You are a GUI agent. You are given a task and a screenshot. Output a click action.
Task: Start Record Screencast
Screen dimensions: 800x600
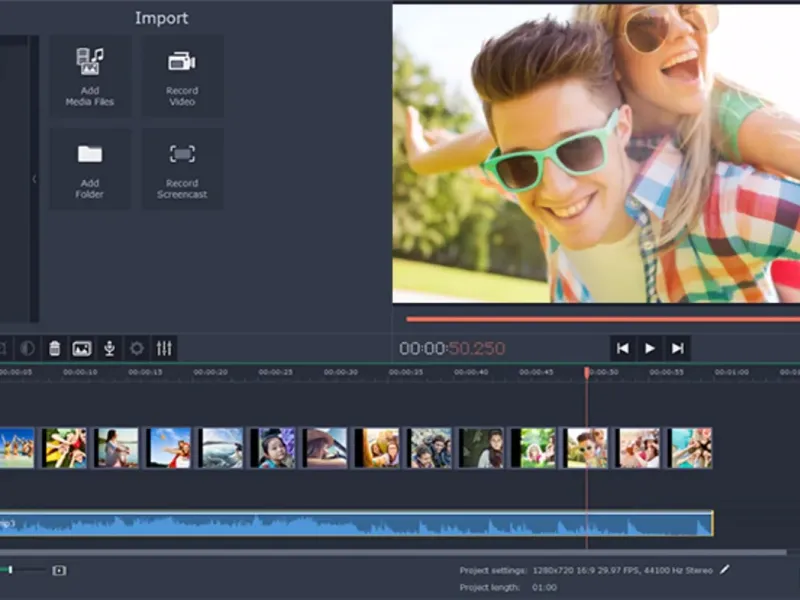tap(182, 169)
